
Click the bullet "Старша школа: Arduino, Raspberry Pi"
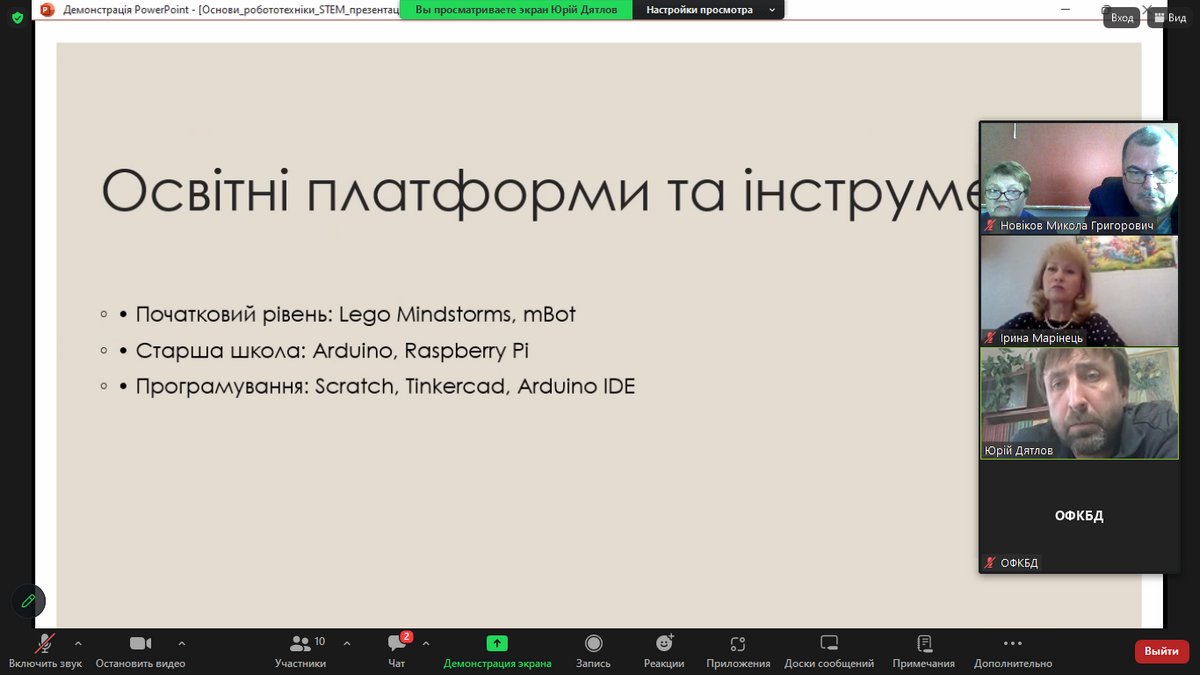[x=333, y=351]
